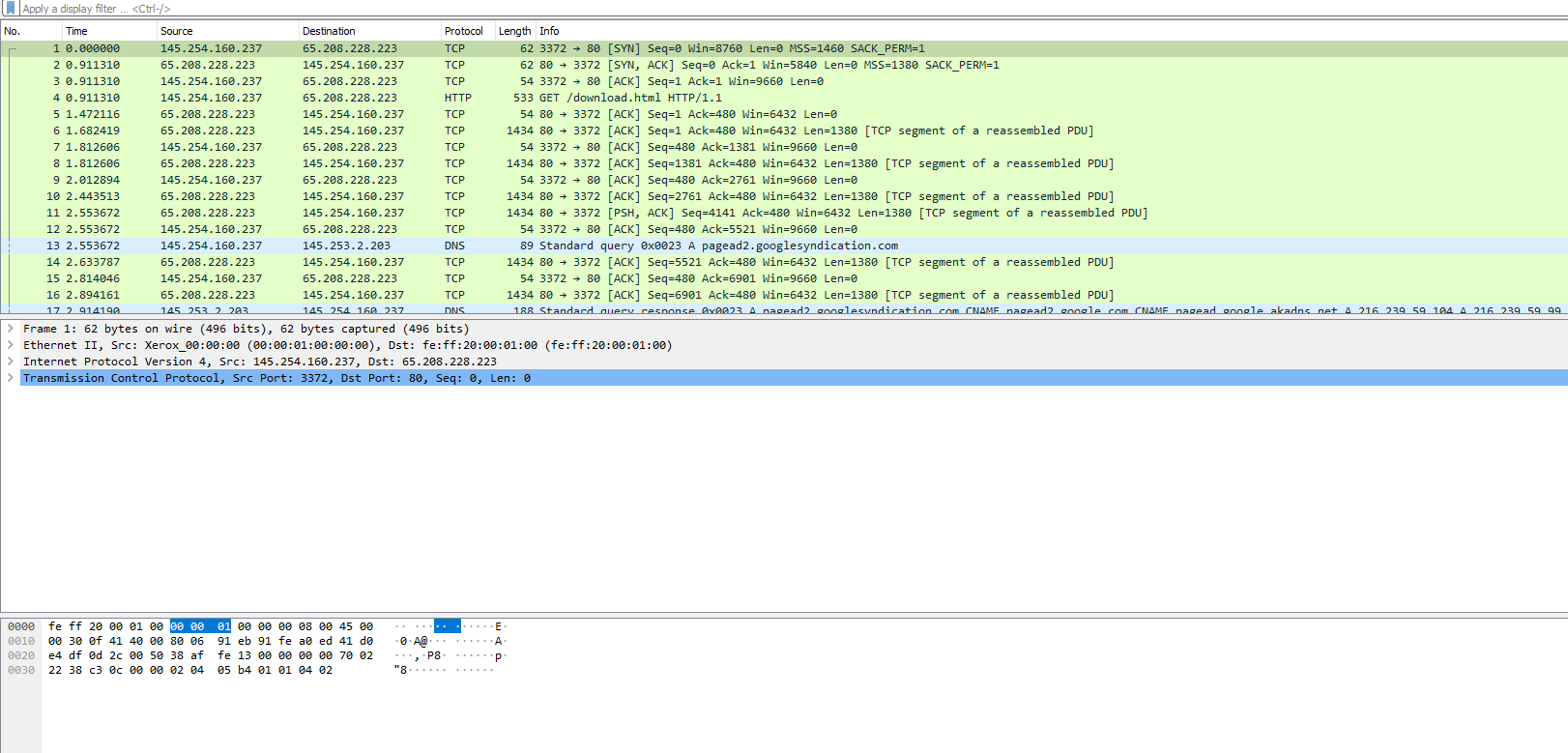Sort by the Time column header
Screen dimensions: 1568x753
point(109,31)
